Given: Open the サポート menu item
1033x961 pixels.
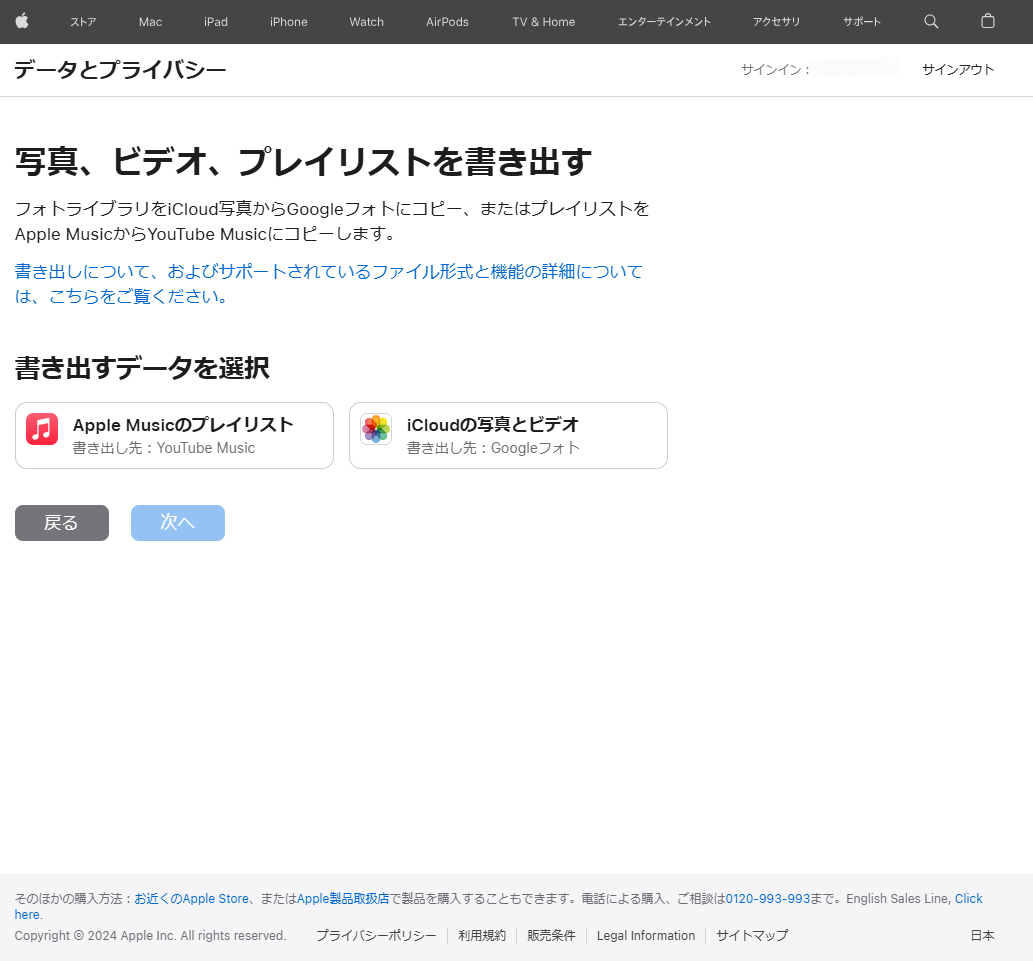Looking at the screenshot, I should coord(861,21).
